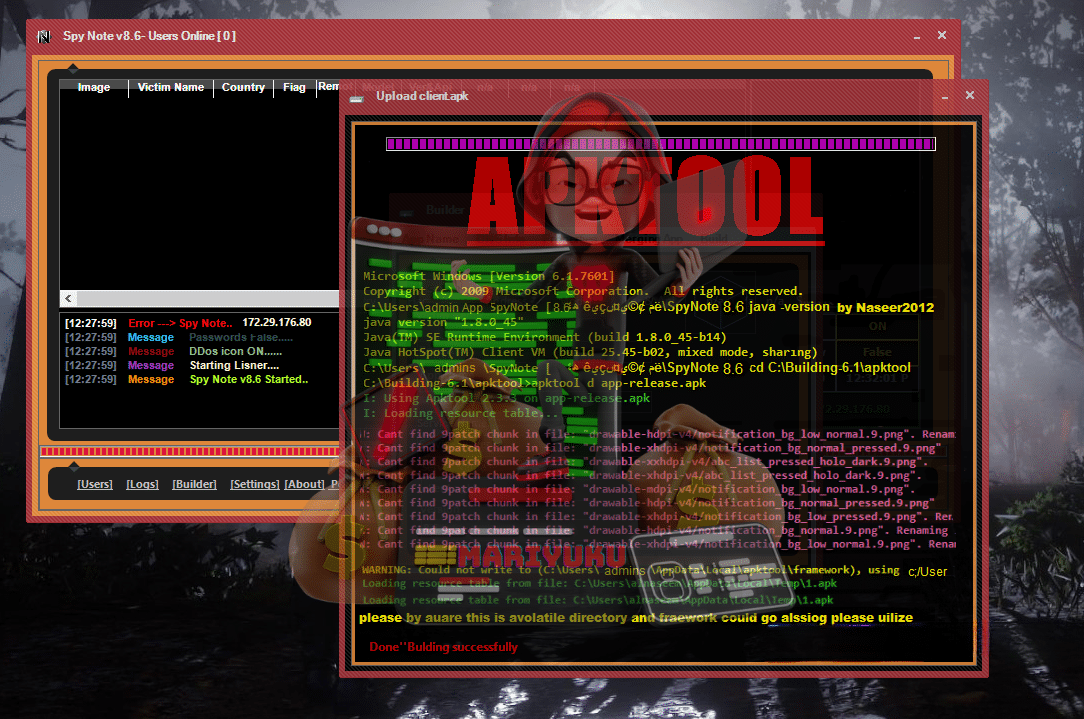
Task: Click the Flag column header
Action: [294, 88]
